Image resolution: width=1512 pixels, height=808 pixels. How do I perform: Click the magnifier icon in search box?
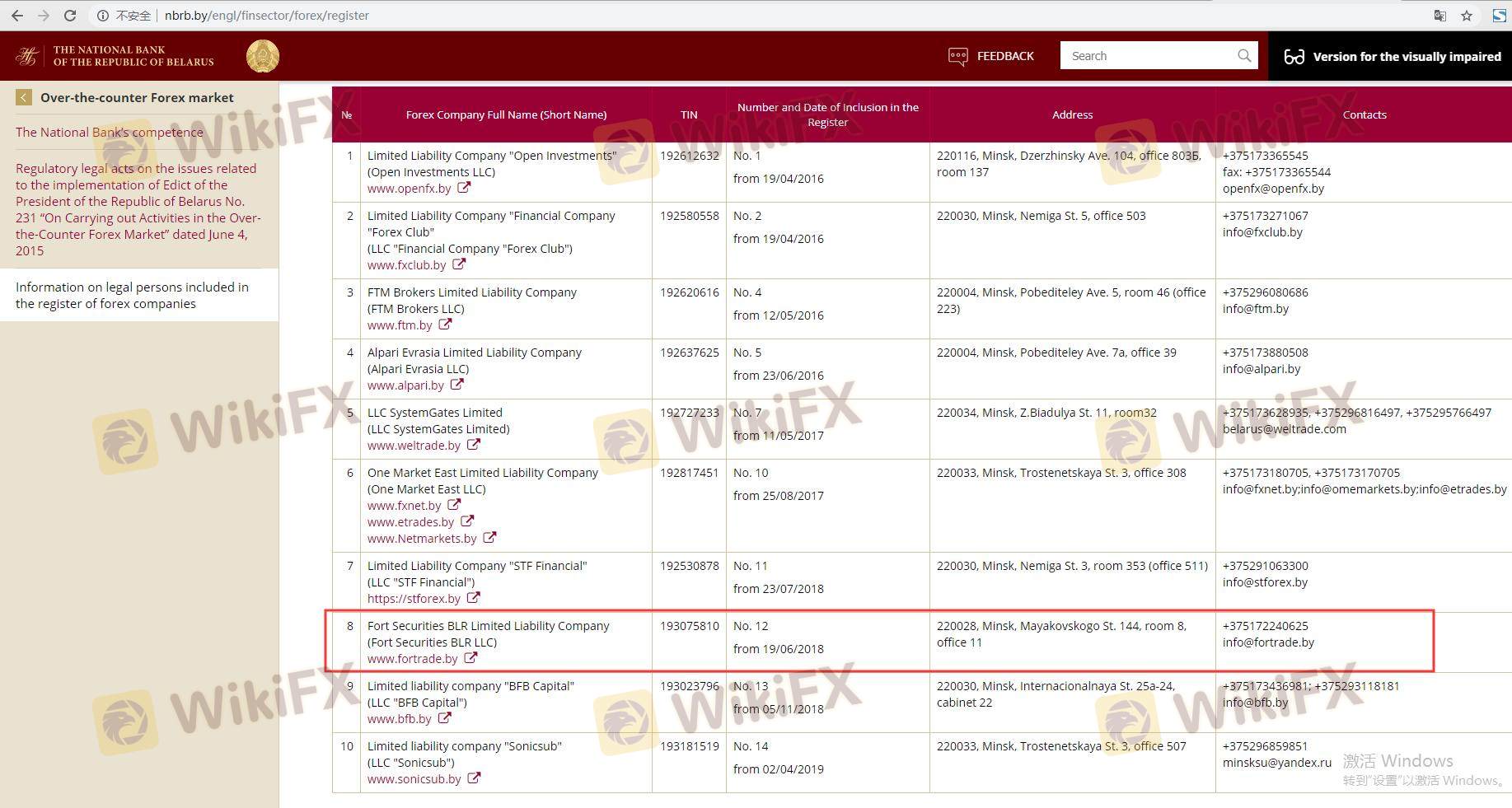(x=1244, y=56)
